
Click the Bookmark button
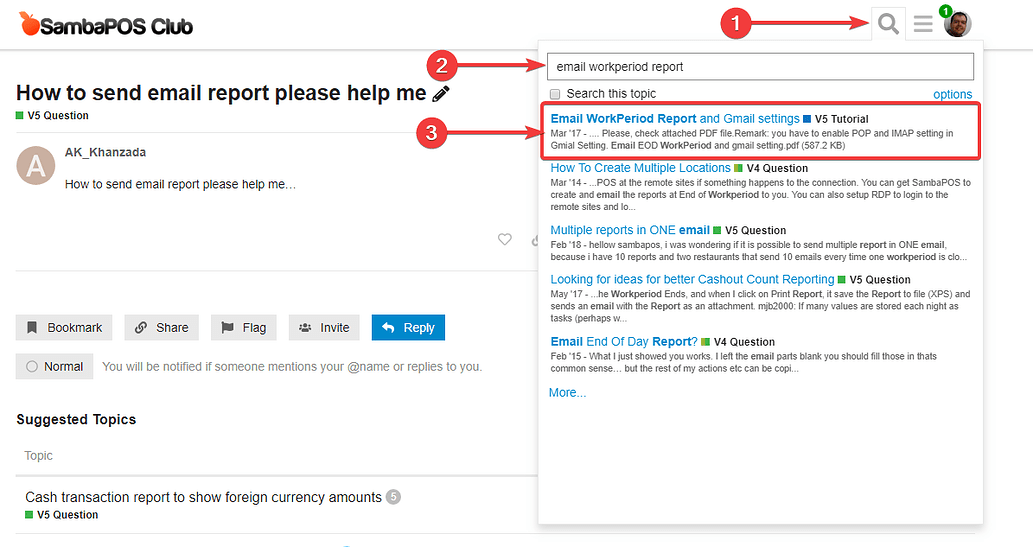64,328
